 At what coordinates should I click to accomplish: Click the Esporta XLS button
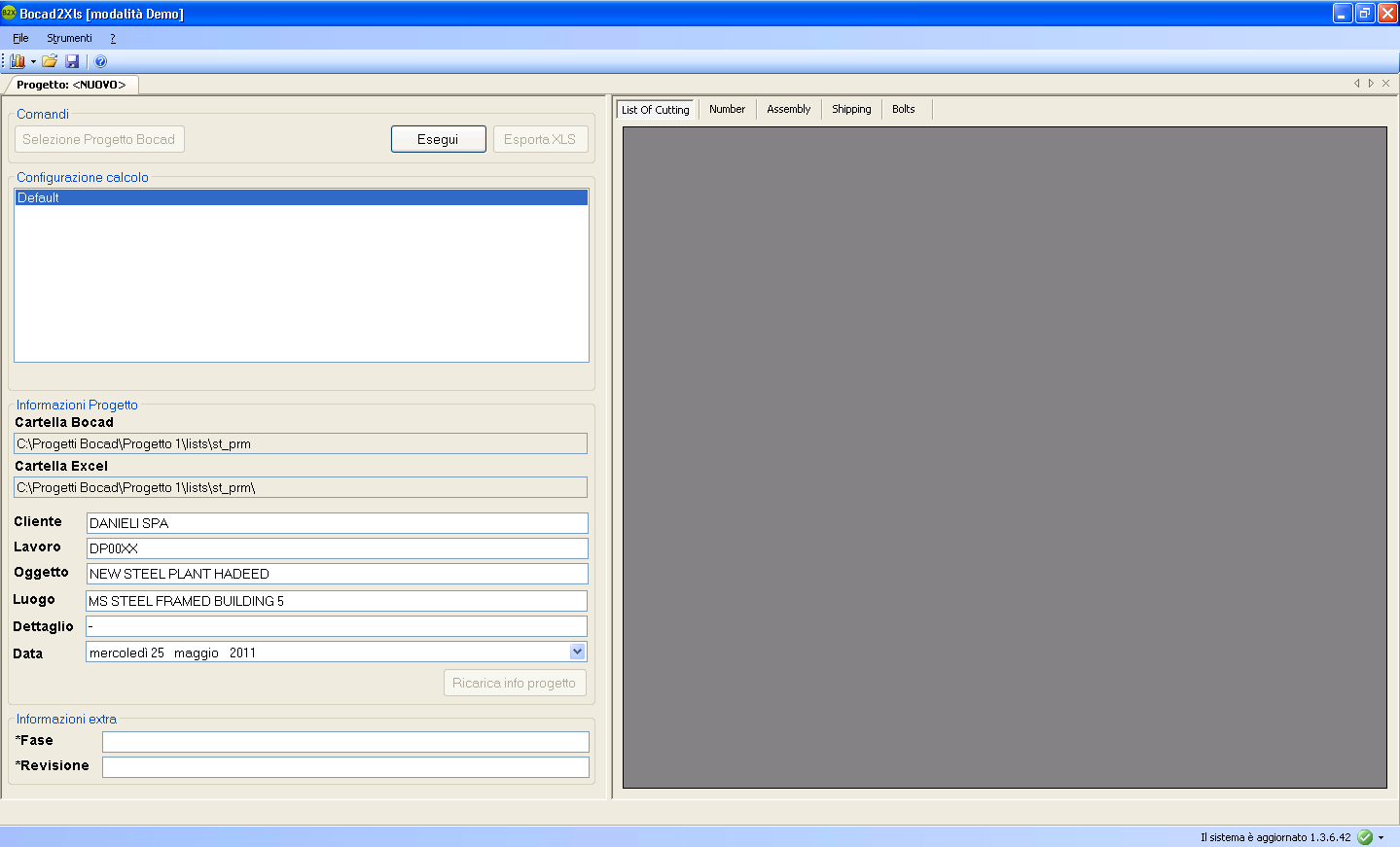[x=540, y=139]
